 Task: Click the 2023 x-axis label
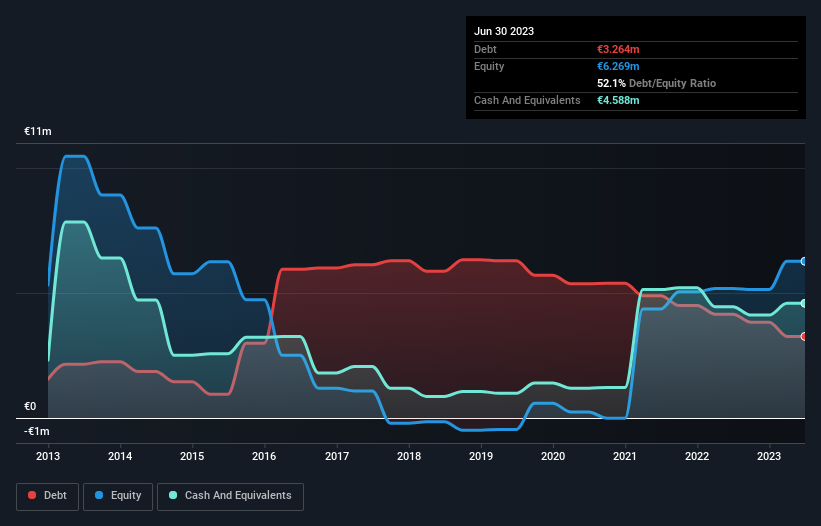(769, 456)
